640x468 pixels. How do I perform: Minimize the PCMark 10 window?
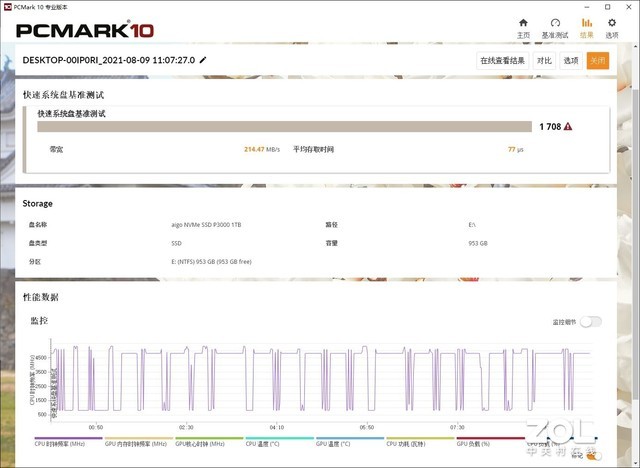[587, 7]
